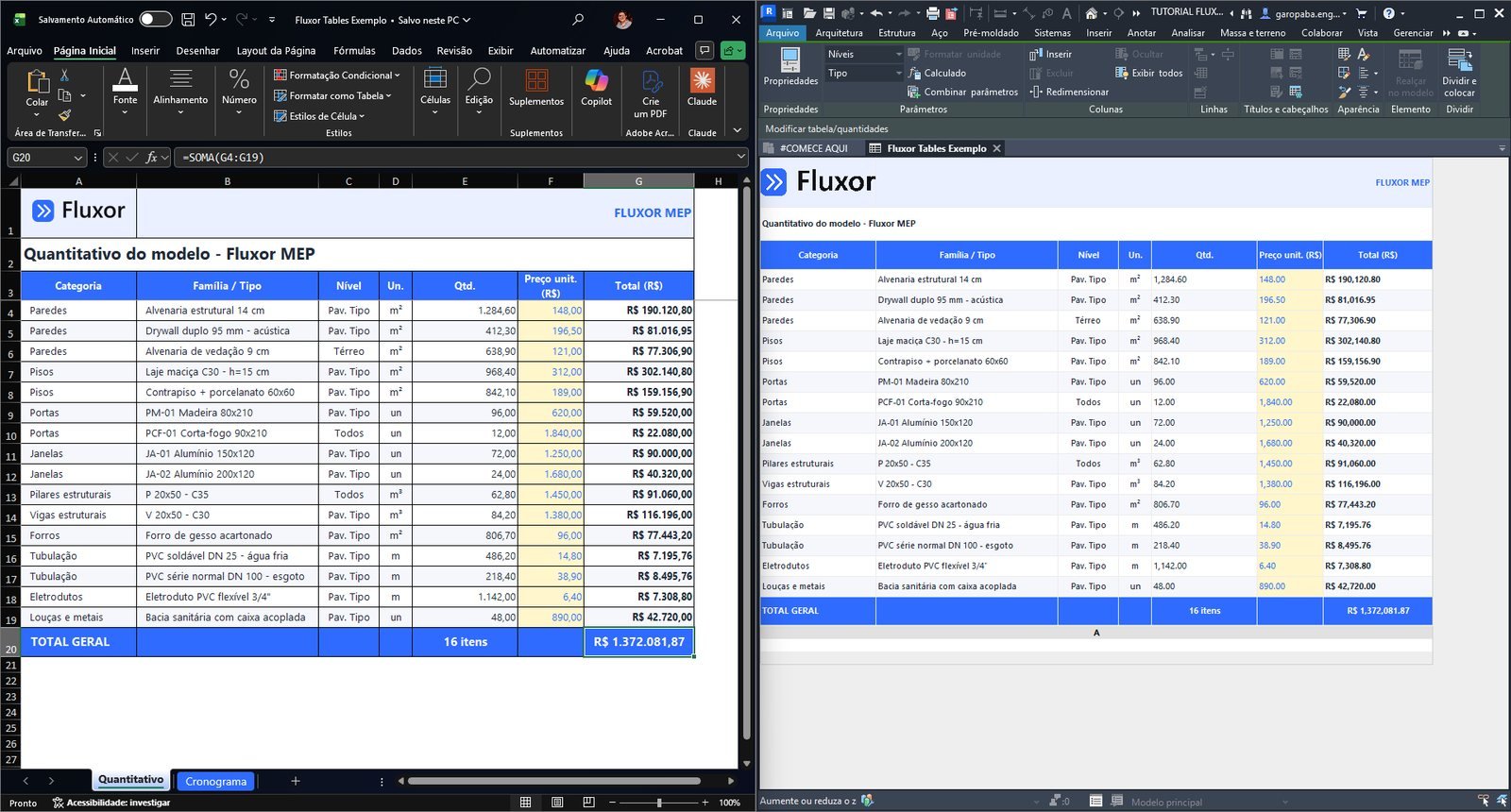Undo the last action in Excel
Screen dimensions: 1511x812
coord(212,19)
